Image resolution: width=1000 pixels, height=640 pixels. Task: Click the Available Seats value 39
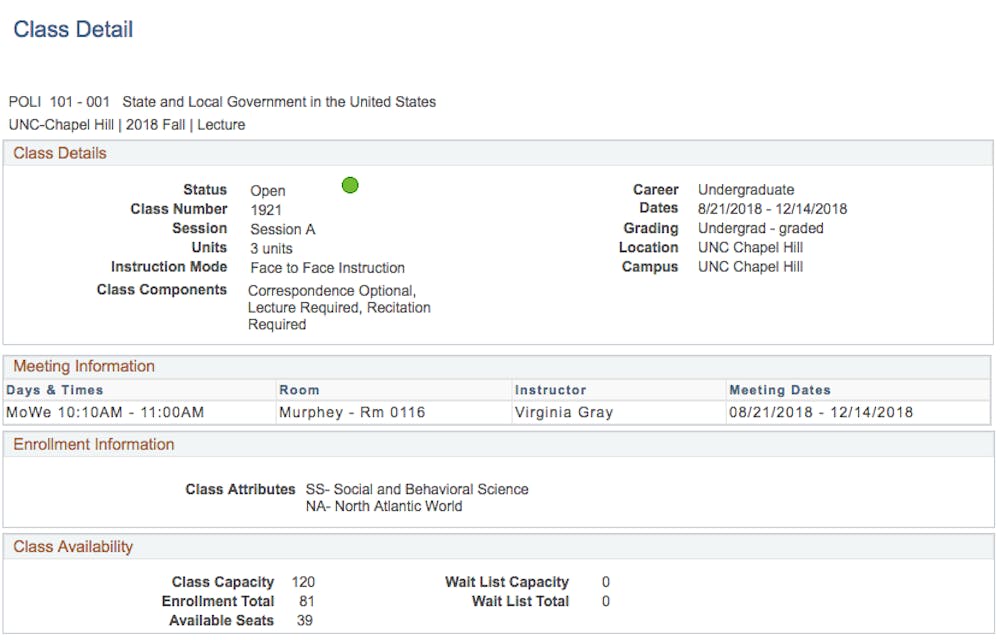point(305,620)
